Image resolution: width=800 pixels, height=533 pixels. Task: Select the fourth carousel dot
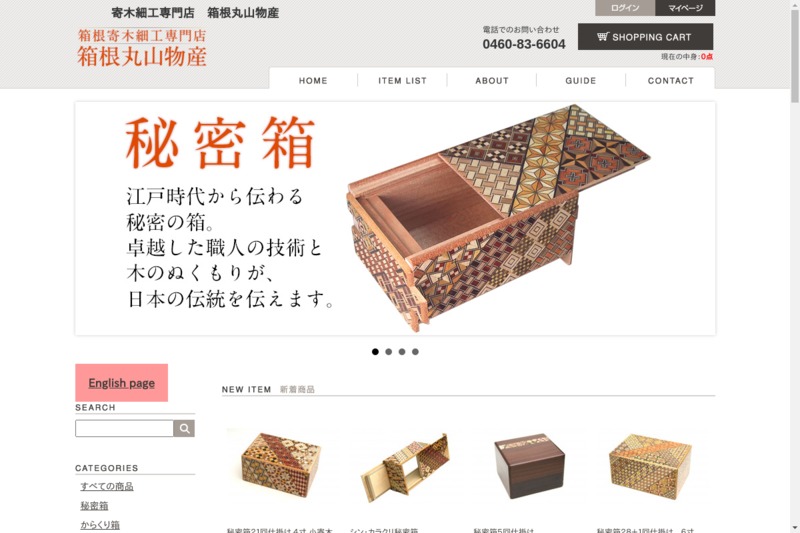coord(415,351)
